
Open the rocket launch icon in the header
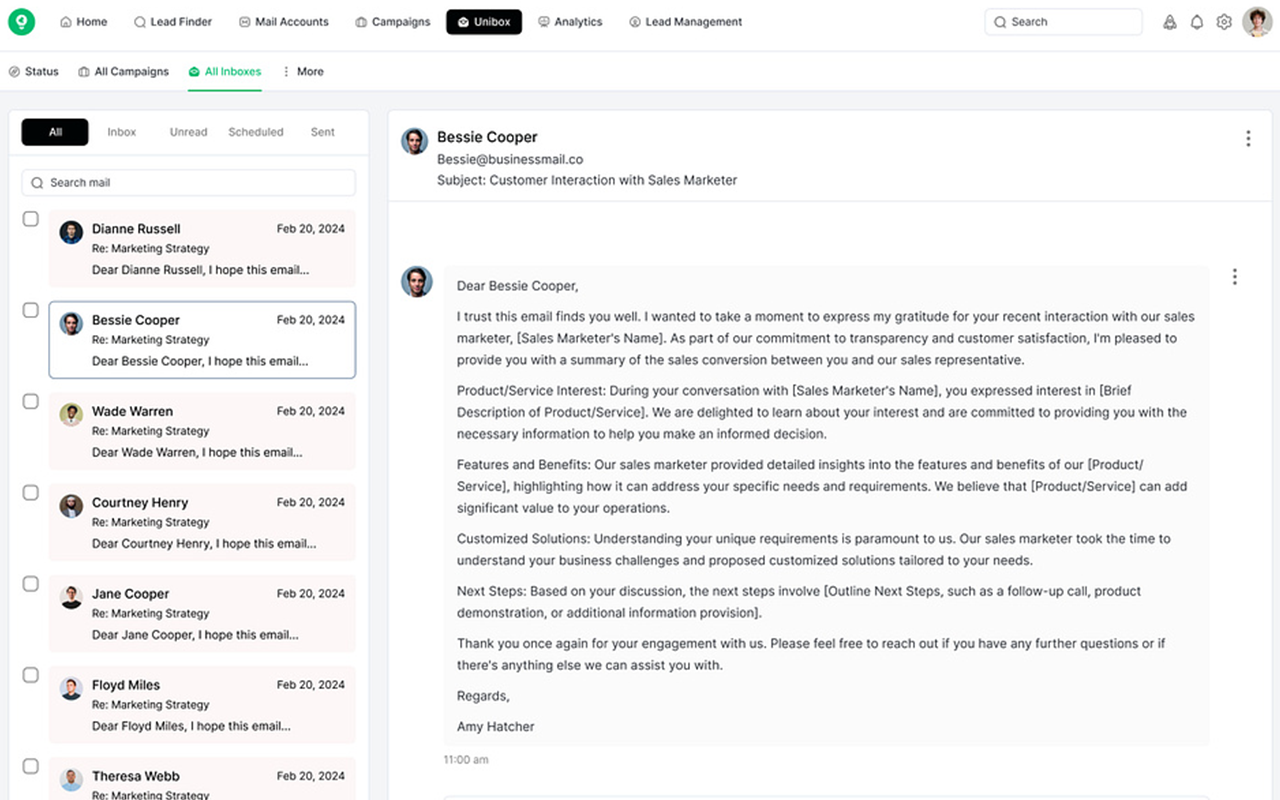(1170, 21)
